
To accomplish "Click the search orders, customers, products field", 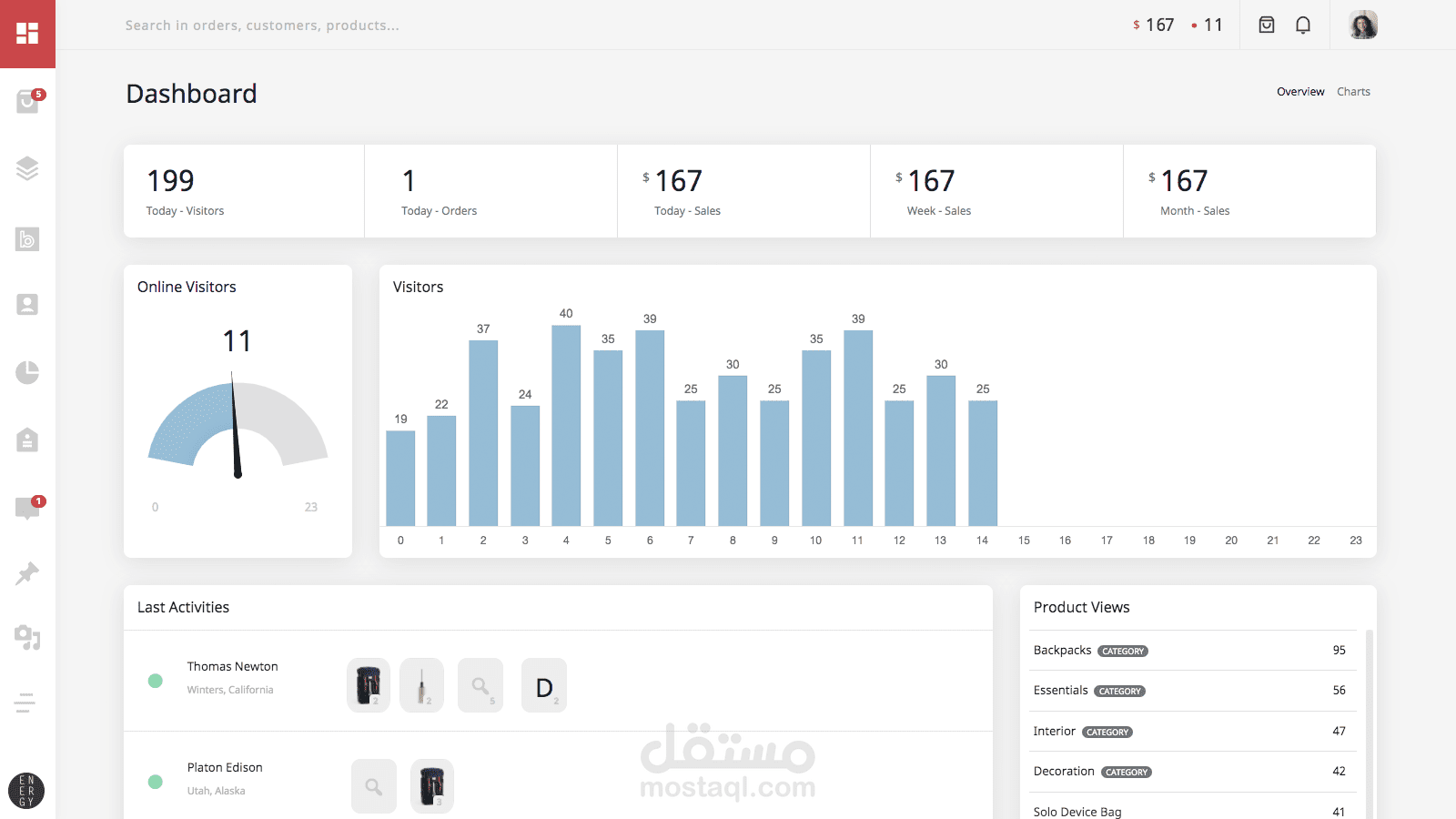I will (262, 25).
